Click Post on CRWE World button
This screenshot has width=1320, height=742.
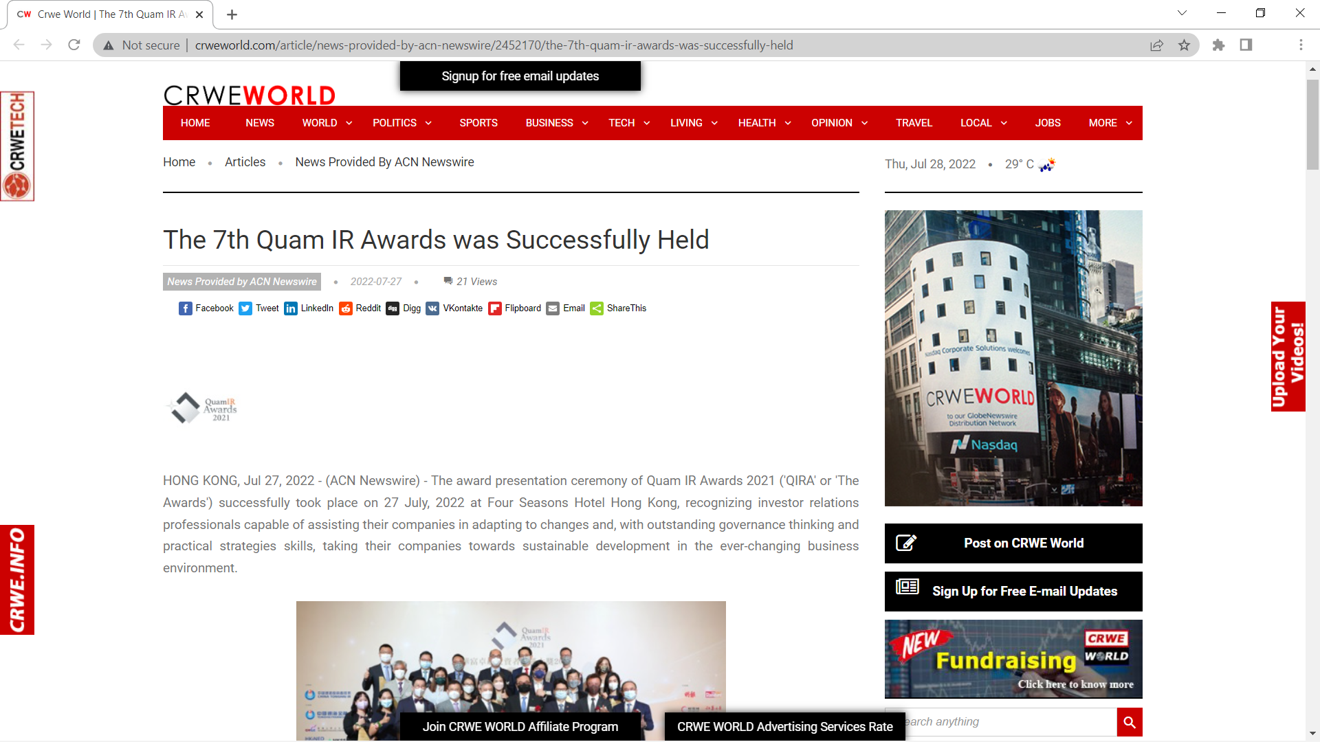(1013, 544)
